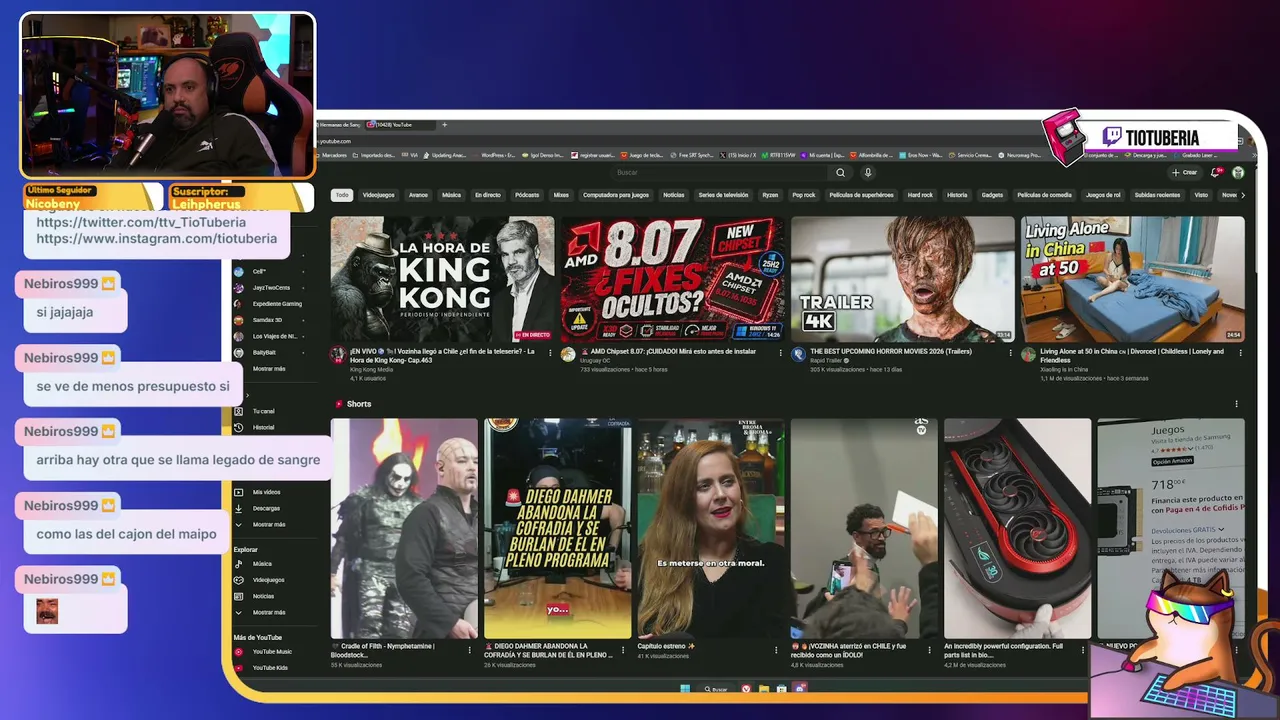Open King Kong Media channel avatar
The image size is (1280, 720).
(338, 354)
